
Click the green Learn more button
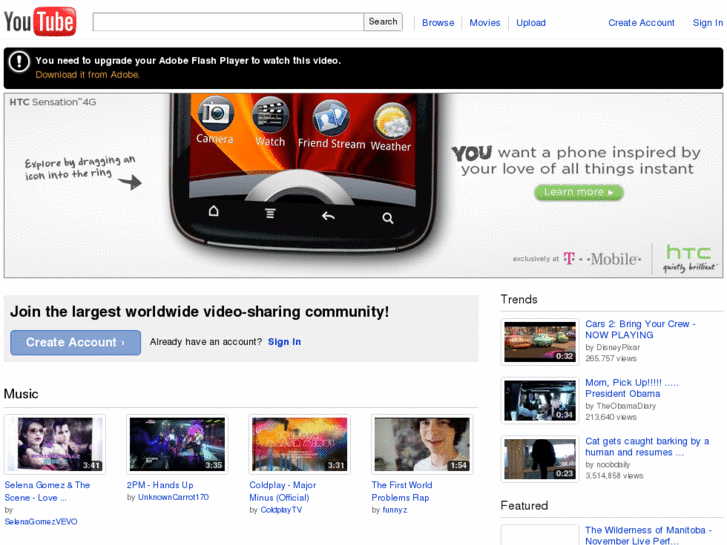pos(579,192)
